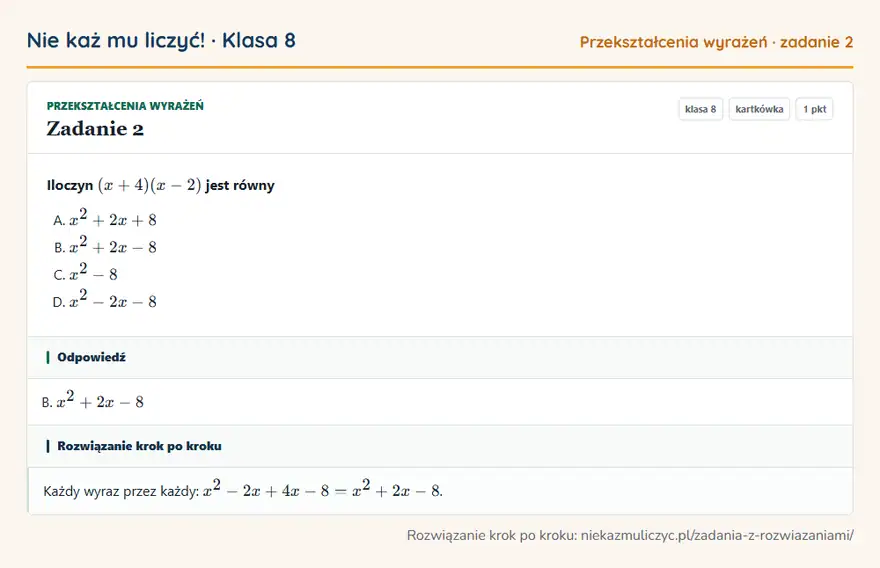The height and width of the screenshot is (568, 880).
Task: Click the solution line 'Każdy wyraz przez każdy'
Action: pos(243,489)
